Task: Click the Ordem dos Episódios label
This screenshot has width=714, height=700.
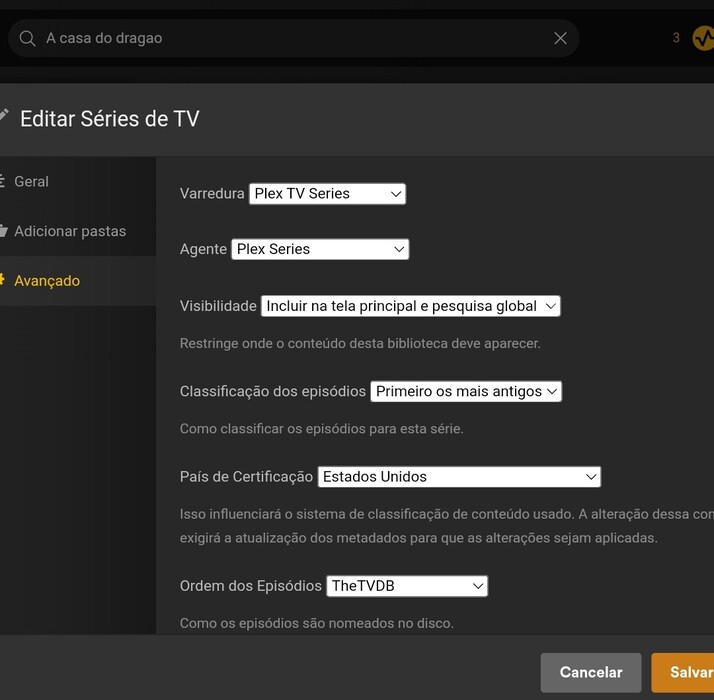Action: (x=250, y=586)
